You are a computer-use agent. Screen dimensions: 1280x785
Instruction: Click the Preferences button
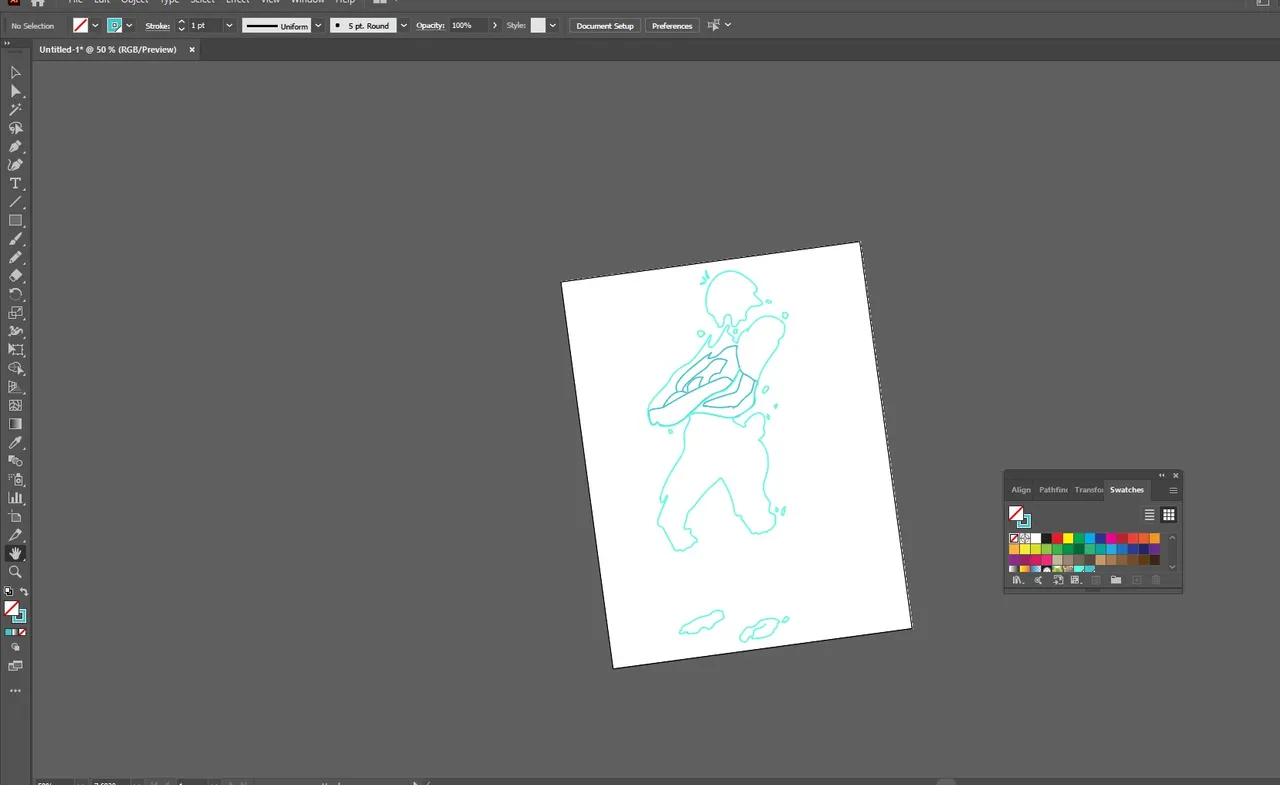tap(672, 25)
